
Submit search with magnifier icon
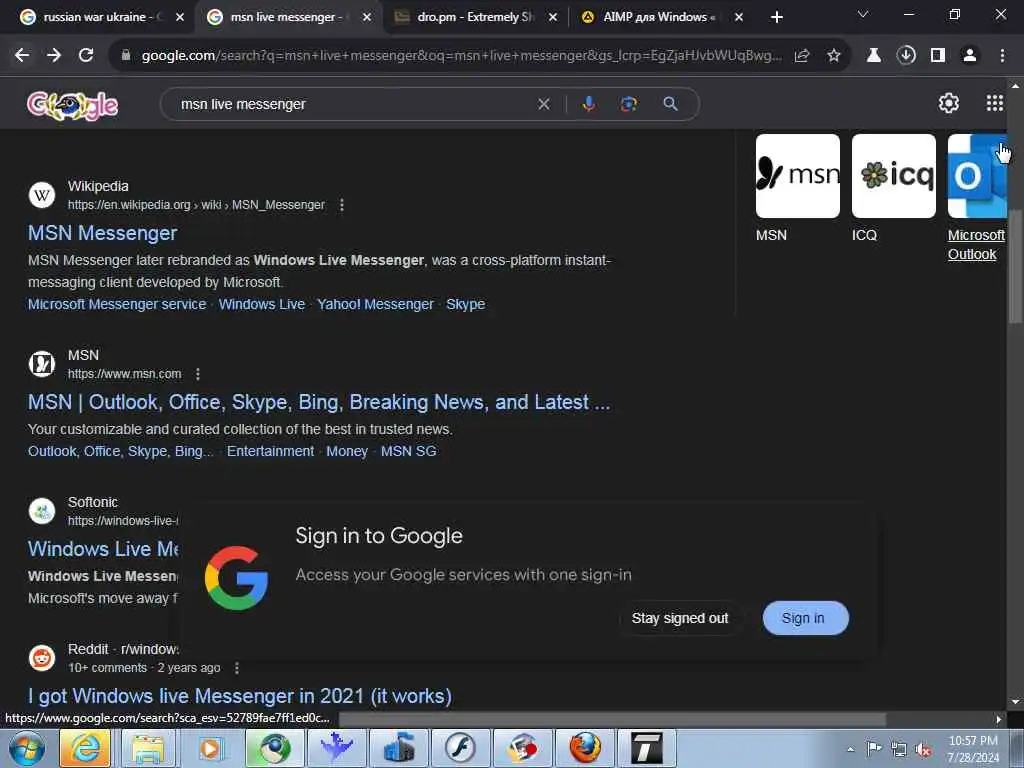(x=670, y=104)
